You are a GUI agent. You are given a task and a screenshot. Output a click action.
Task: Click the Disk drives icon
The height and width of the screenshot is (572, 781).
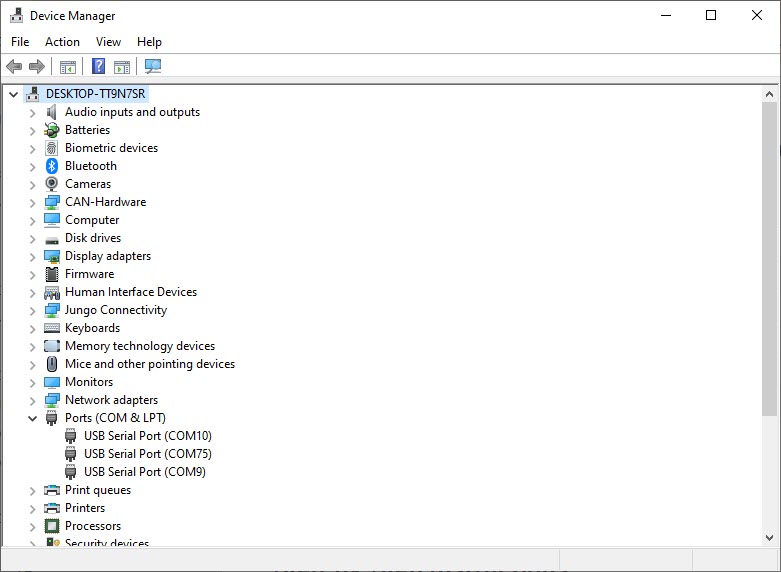(x=52, y=240)
